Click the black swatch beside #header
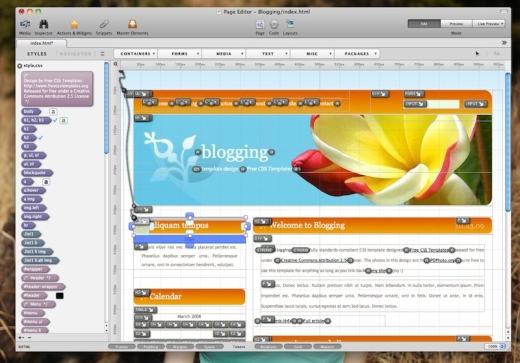Image resolution: width=520 pixels, height=363 pixels. pos(60,296)
